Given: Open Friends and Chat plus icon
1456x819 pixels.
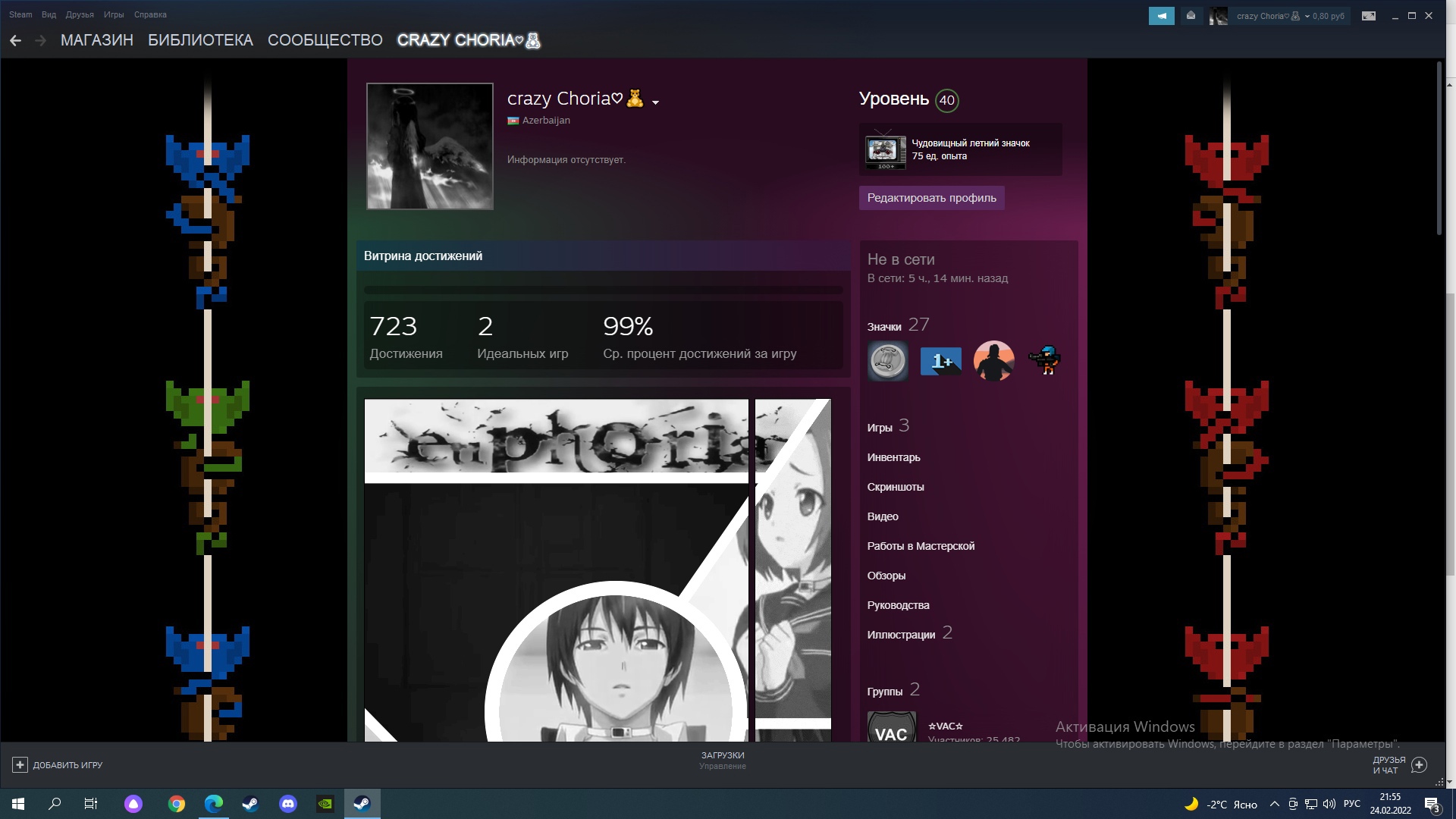Looking at the screenshot, I should [1419, 765].
